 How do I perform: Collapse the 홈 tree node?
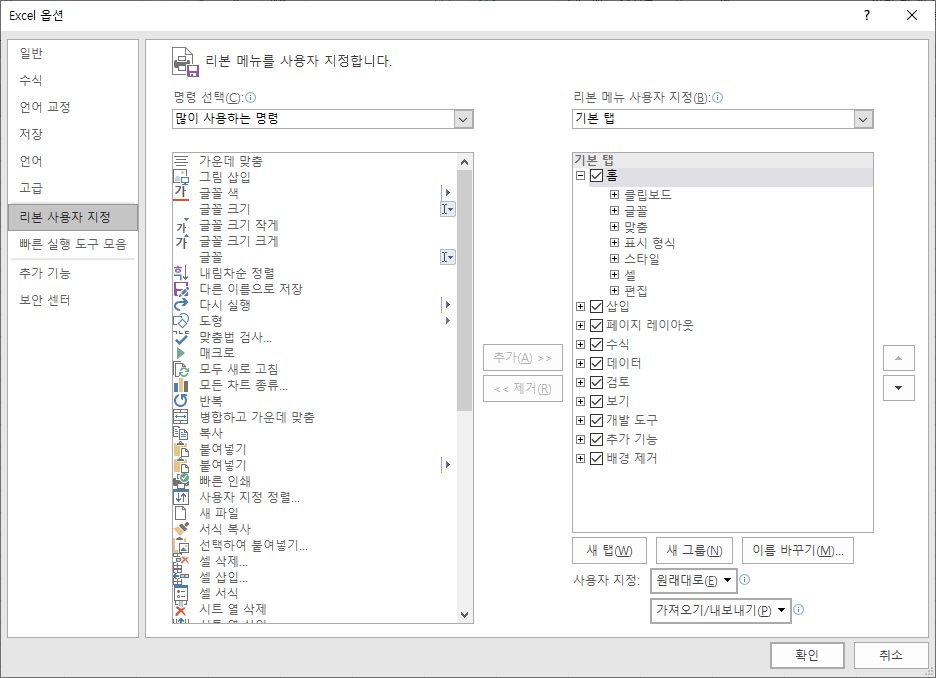pos(580,175)
